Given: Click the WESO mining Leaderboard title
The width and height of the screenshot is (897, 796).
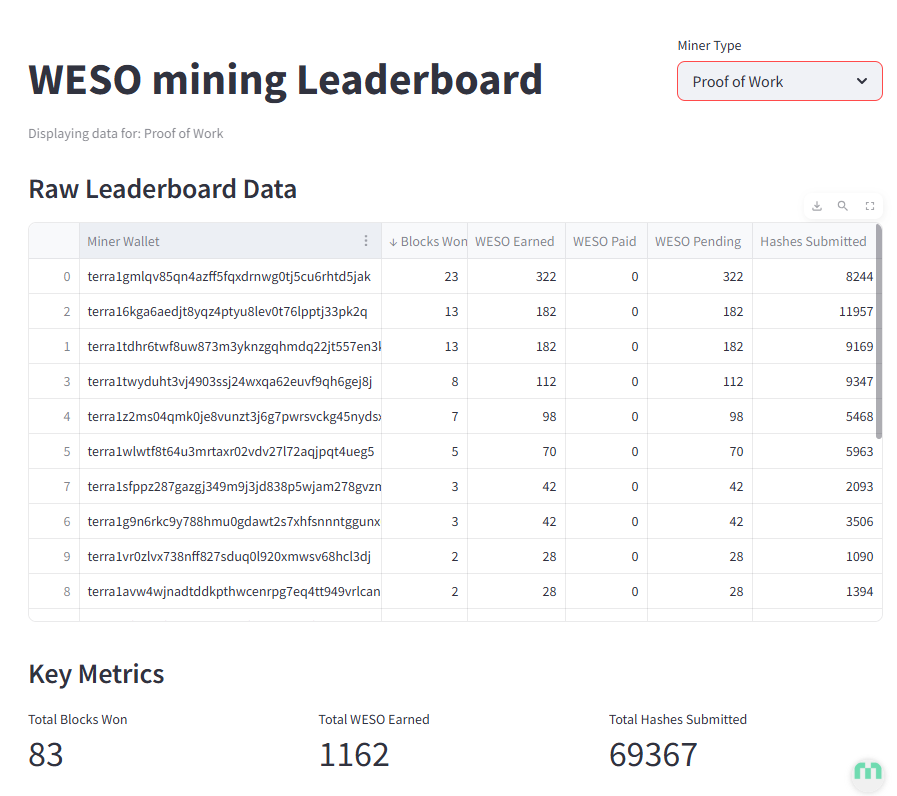Looking at the screenshot, I should pyautogui.click(x=285, y=80).
